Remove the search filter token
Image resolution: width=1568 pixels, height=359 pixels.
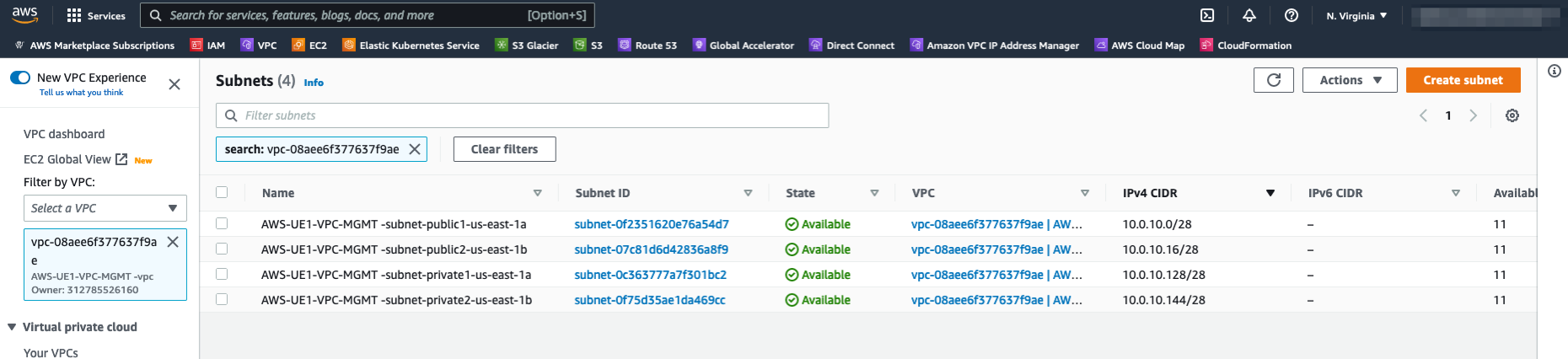point(415,149)
